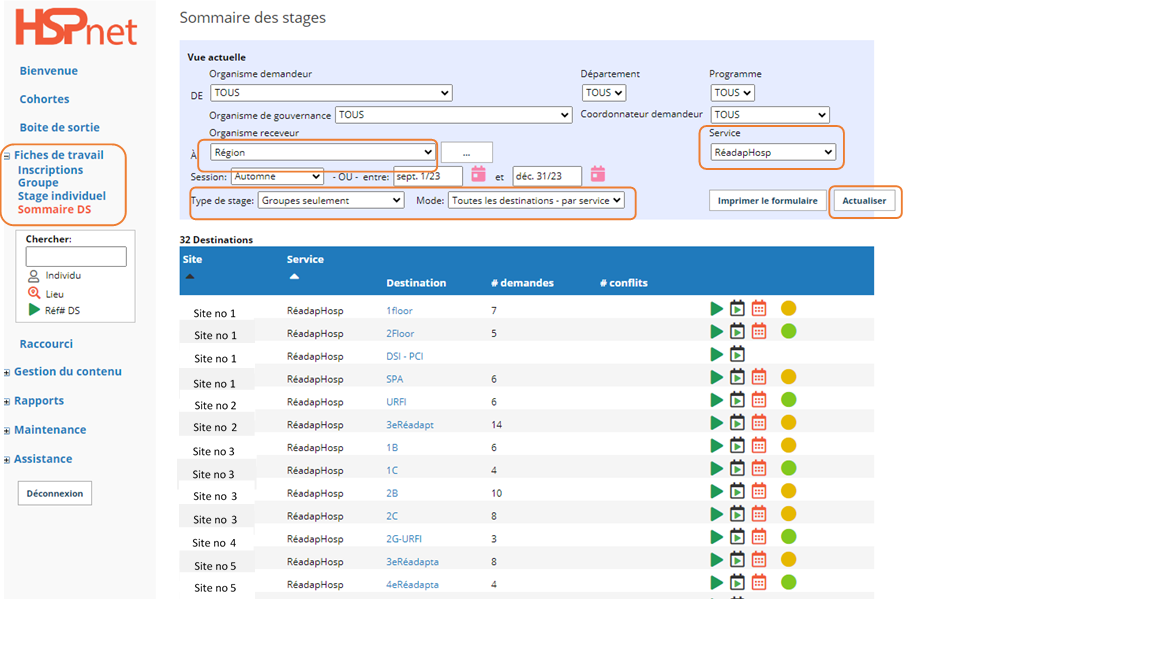This screenshot has width=1152, height=648.
Task: Click the green play icon for 2C row
Action: coord(717,514)
